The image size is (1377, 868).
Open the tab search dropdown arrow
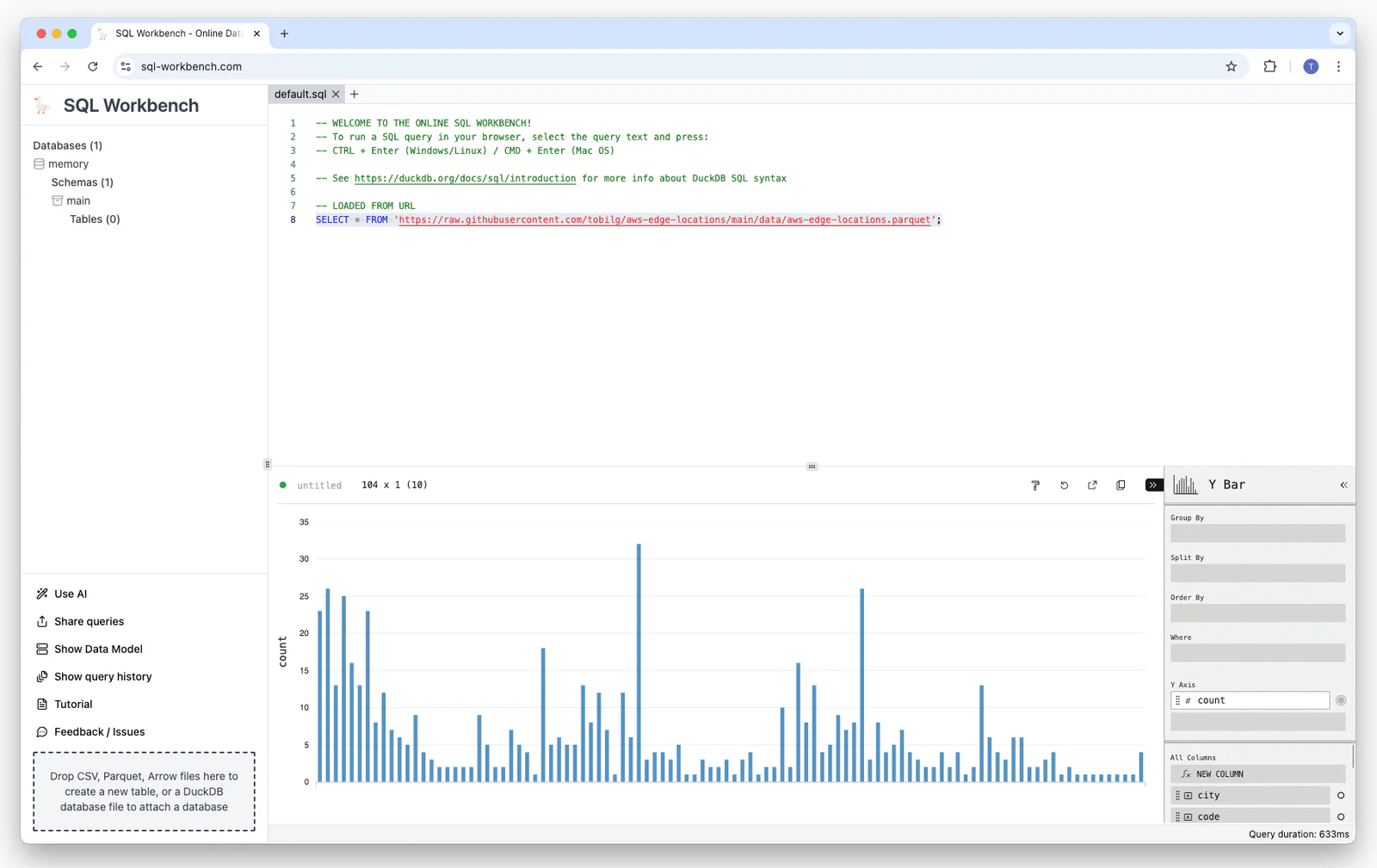[1340, 34]
